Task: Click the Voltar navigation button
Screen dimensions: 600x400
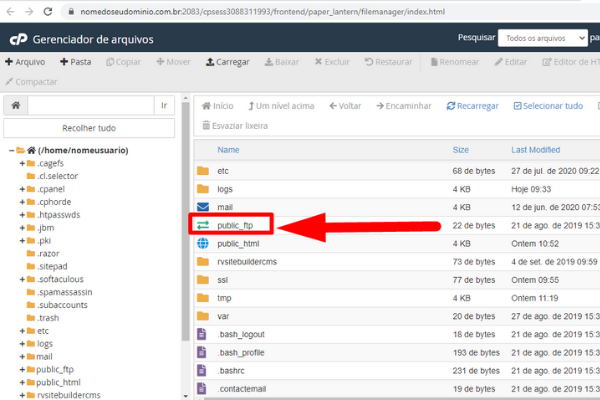Action: [x=345, y=106]
